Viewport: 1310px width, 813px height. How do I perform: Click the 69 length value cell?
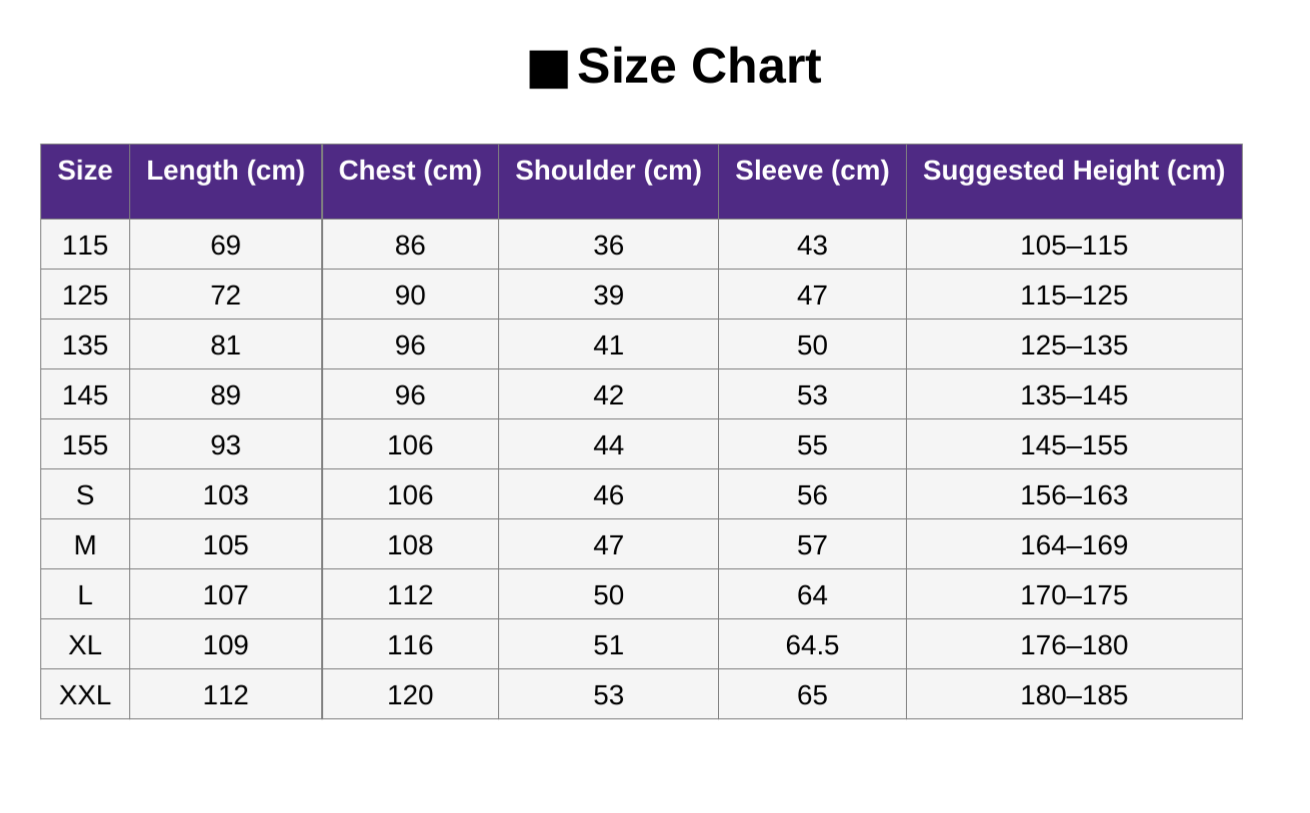pos(225,245)
